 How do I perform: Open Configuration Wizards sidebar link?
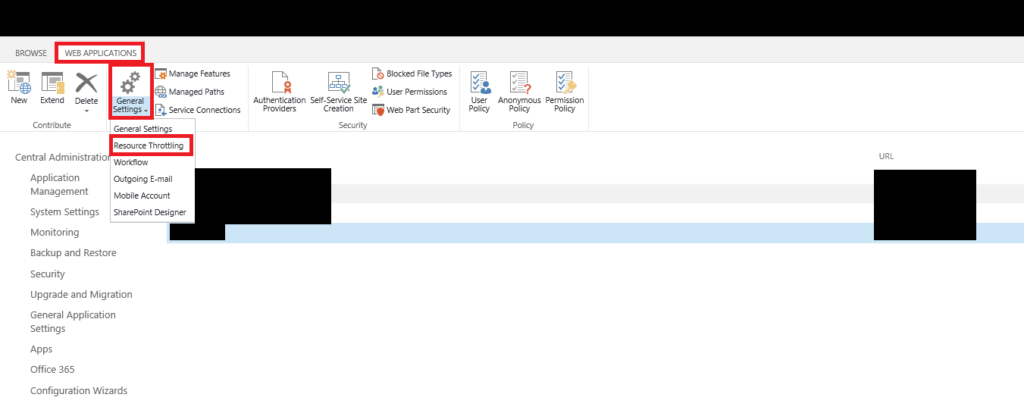pyautogui.click(x=78, y=391)
